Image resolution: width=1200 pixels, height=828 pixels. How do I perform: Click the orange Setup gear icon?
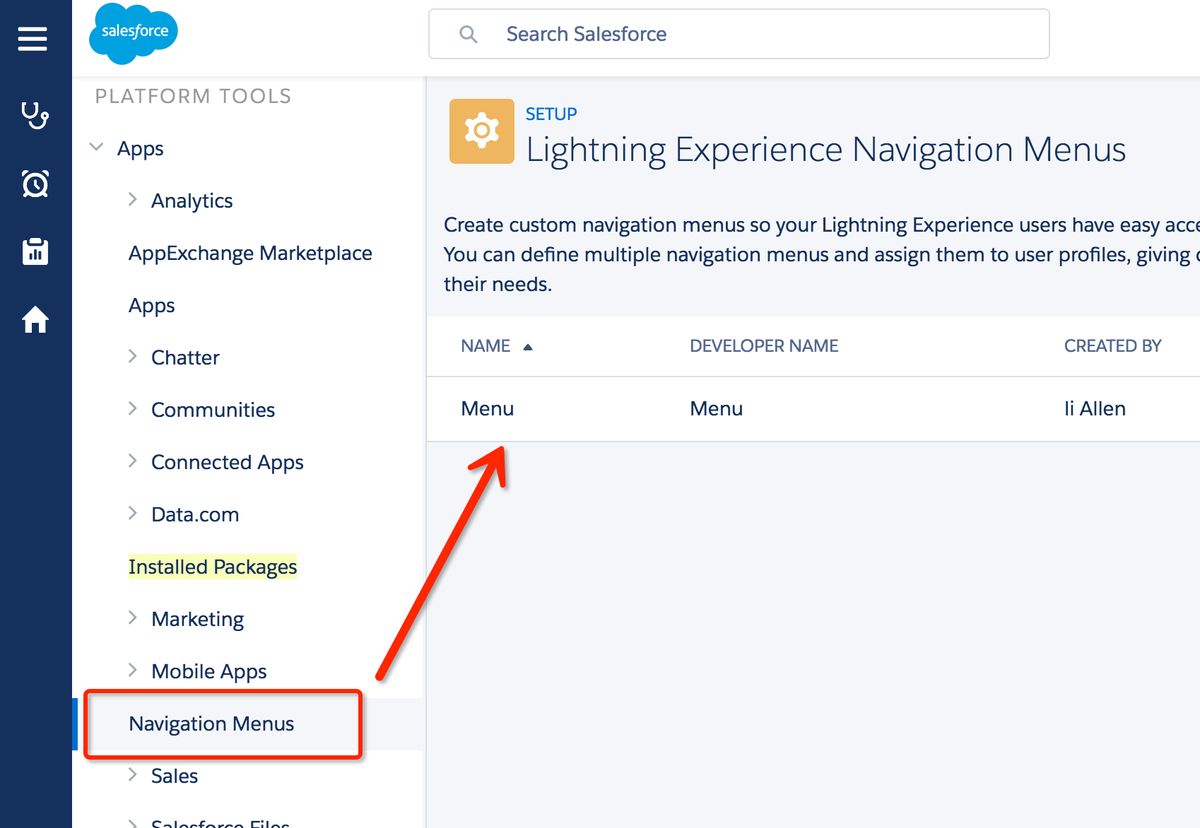pyautogui.click(x=481, y=130)
